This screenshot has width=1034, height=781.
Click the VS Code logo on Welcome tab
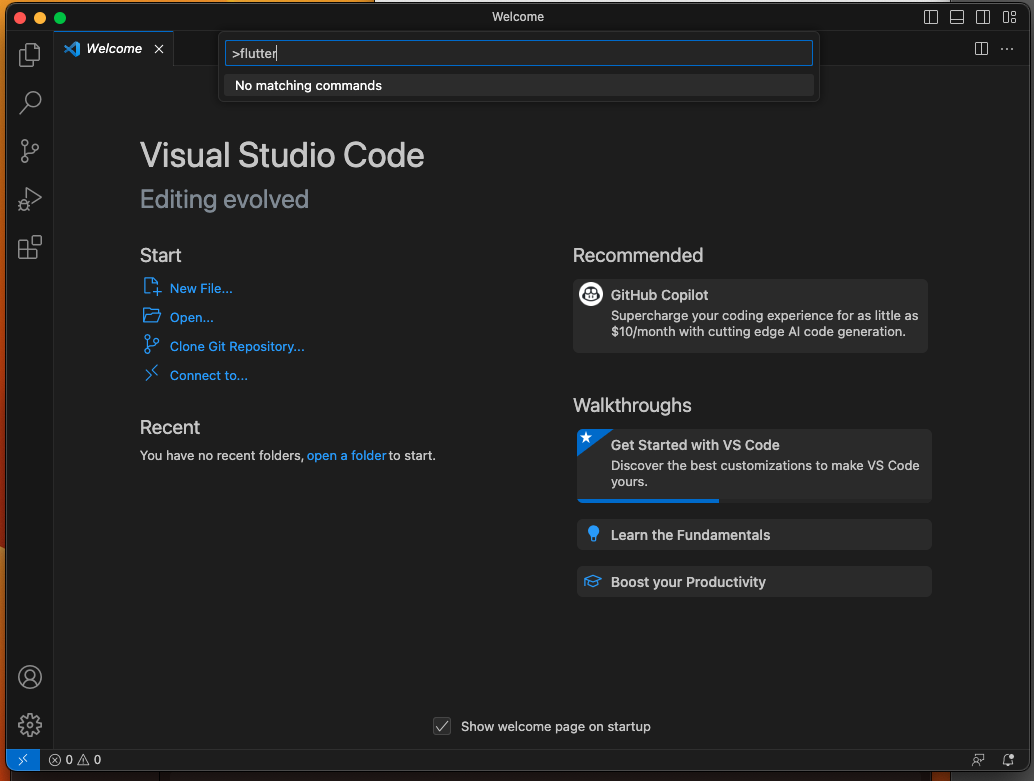pyautogui.click(x=72, y=49)
